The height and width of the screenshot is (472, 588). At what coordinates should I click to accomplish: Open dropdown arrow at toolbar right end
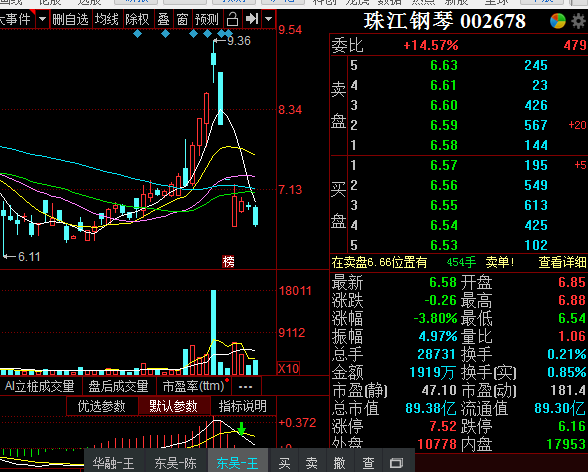(x=268, y=19)
